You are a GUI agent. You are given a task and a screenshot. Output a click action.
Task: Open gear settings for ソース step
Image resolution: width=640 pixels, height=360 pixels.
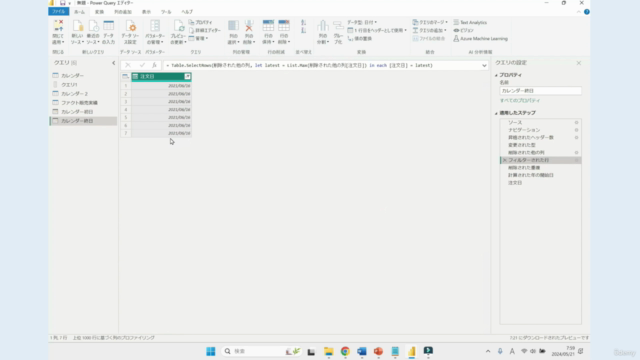click(576, 122)
